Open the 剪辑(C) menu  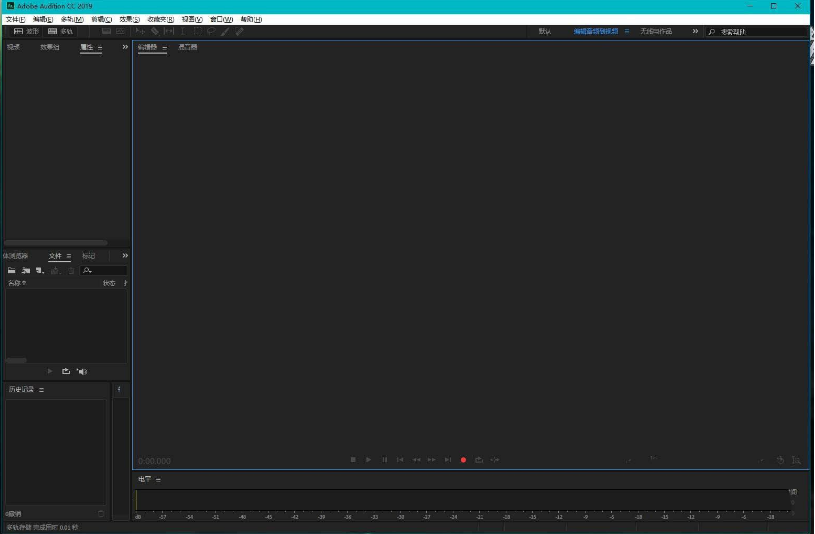click(x=101, y=19)
